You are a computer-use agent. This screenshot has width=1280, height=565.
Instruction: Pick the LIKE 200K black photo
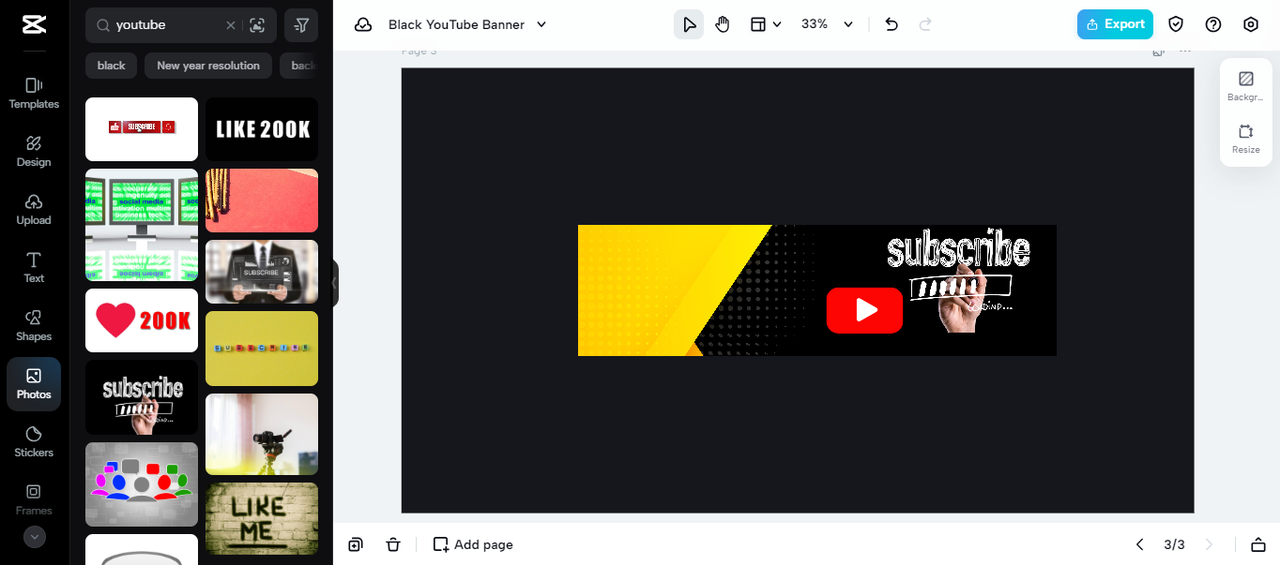point(262,129)
